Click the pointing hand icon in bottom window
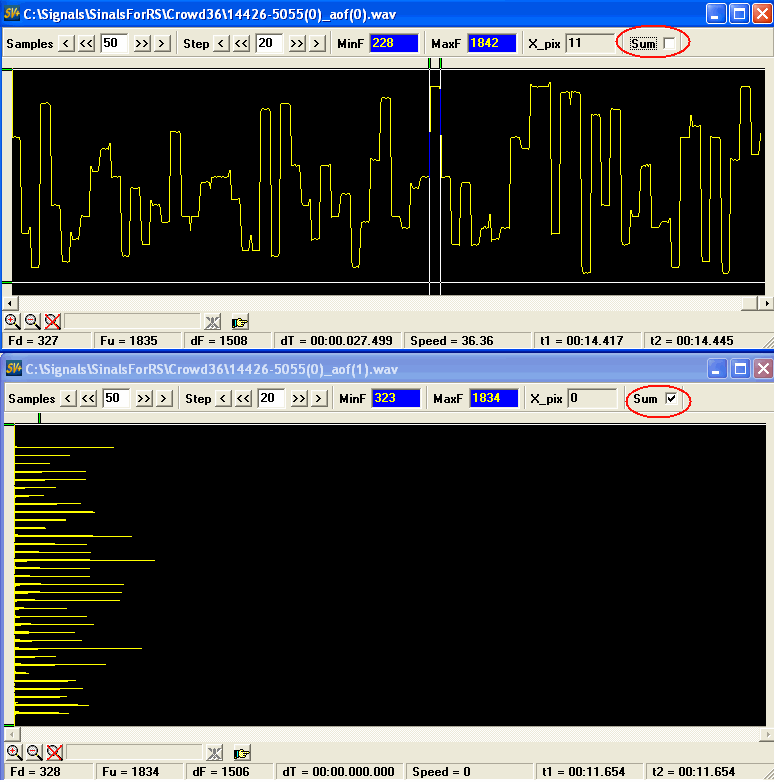This screenshot has width=775, height=782. (240, 753)
